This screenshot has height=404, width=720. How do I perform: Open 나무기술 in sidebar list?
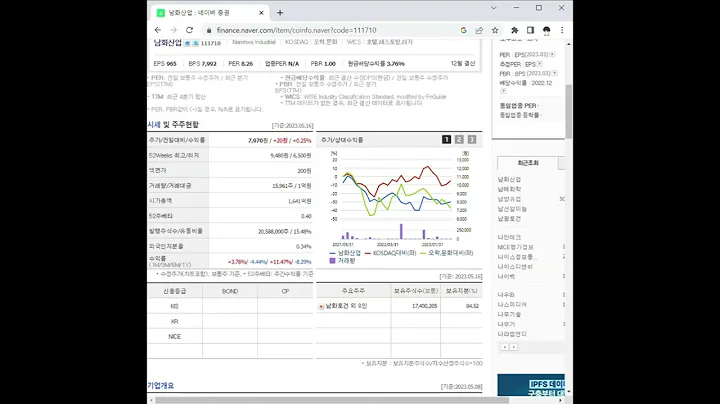click(x=509, y=314)
